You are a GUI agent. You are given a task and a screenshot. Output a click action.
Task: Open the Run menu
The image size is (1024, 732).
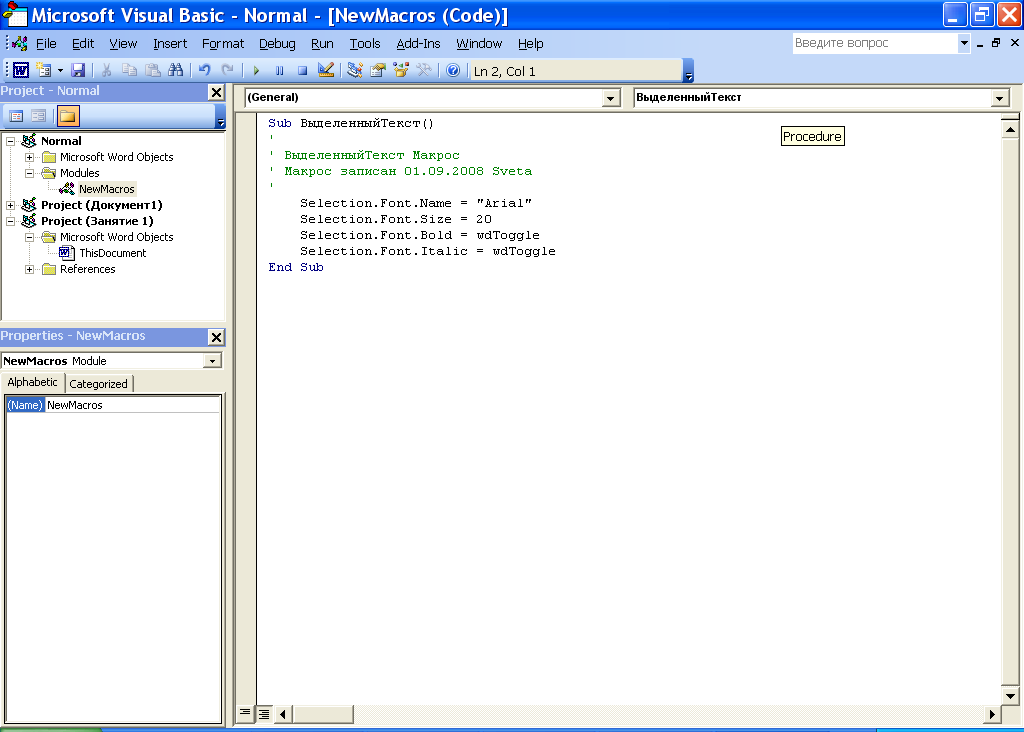322,43
